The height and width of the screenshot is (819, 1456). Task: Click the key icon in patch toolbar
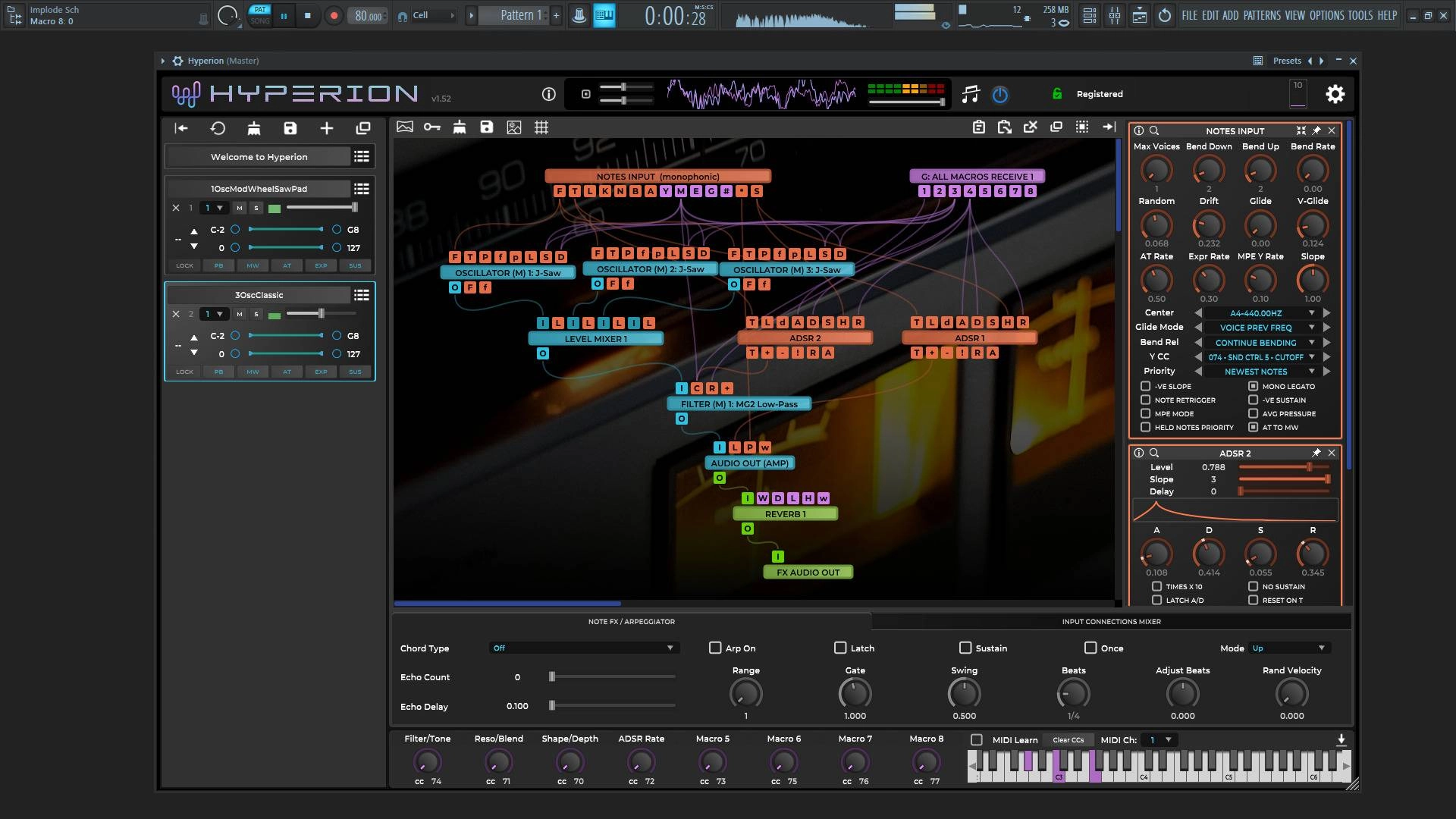(432, 127)
